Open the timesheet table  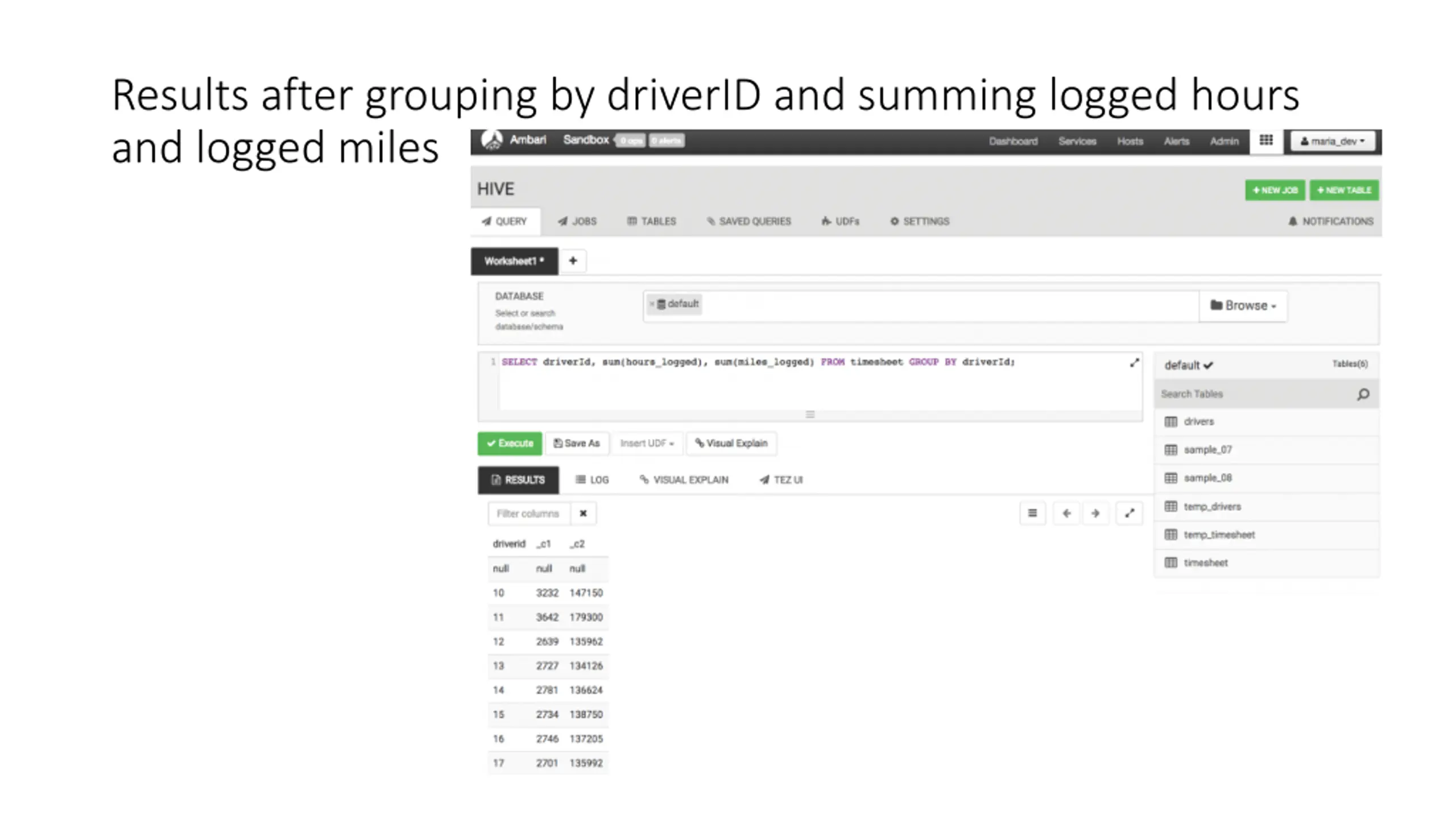point(1267,562)
